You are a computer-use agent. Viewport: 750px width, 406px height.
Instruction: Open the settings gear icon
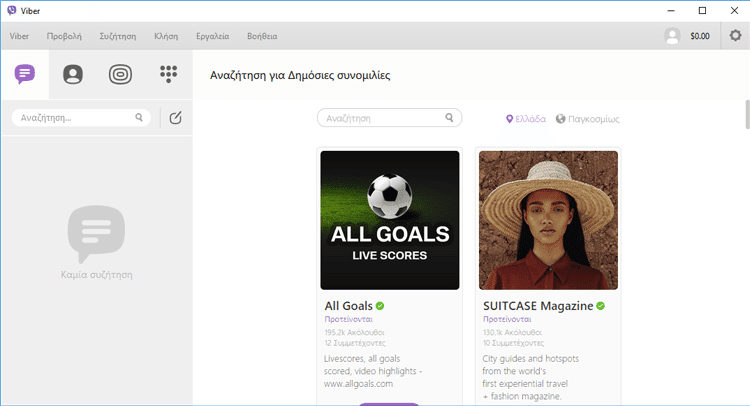735,35
